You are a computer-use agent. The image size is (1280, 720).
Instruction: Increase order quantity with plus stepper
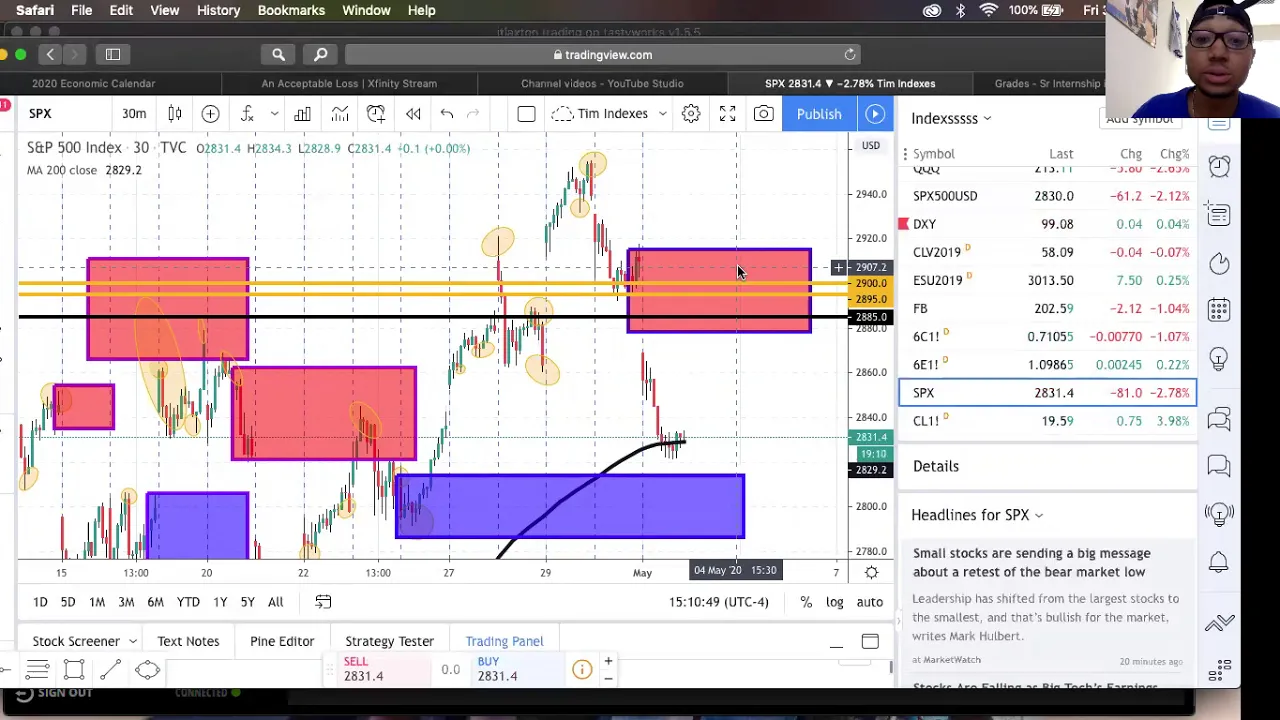tap(608, 662)
